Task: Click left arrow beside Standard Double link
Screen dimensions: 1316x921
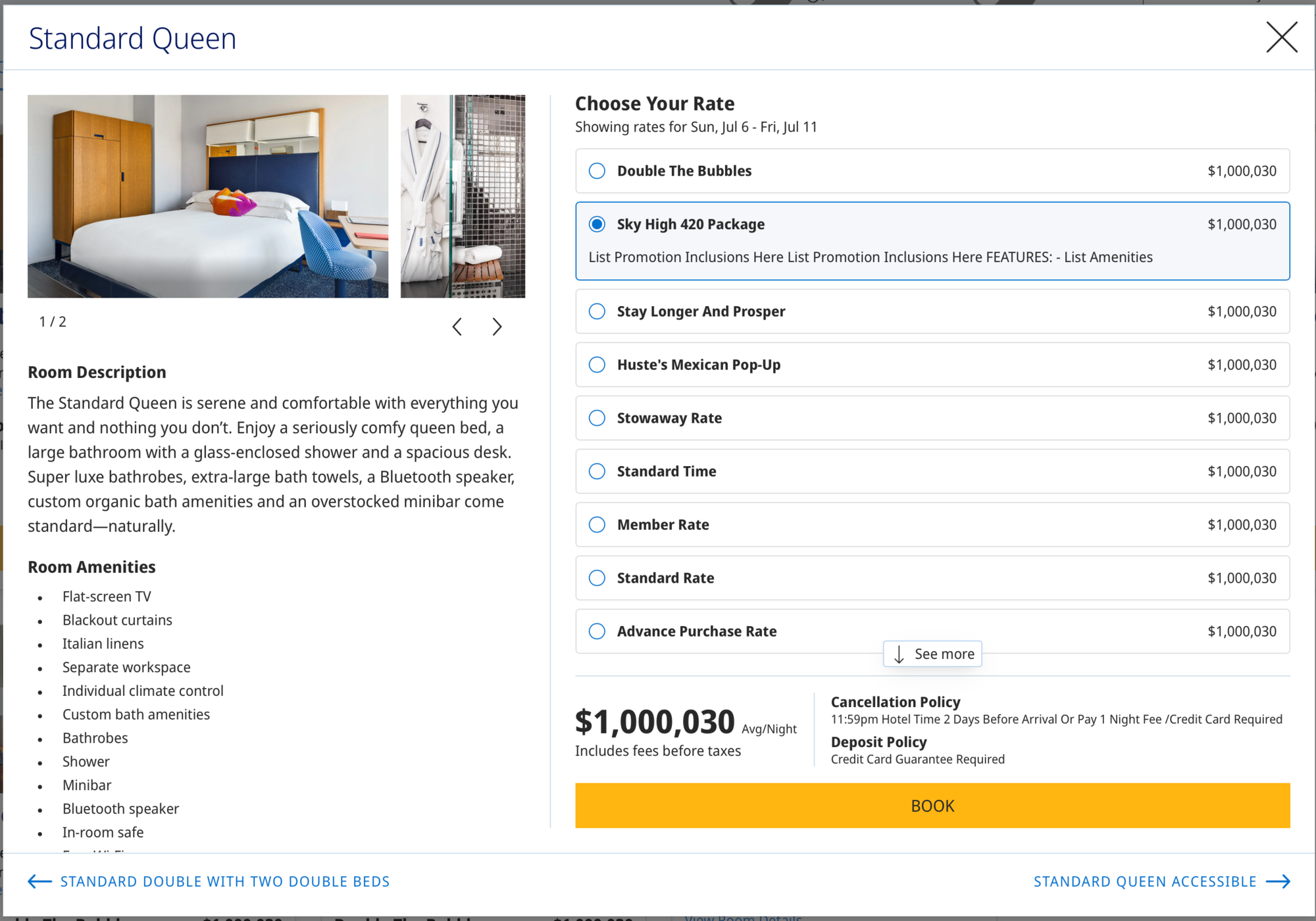Action: 40,882
